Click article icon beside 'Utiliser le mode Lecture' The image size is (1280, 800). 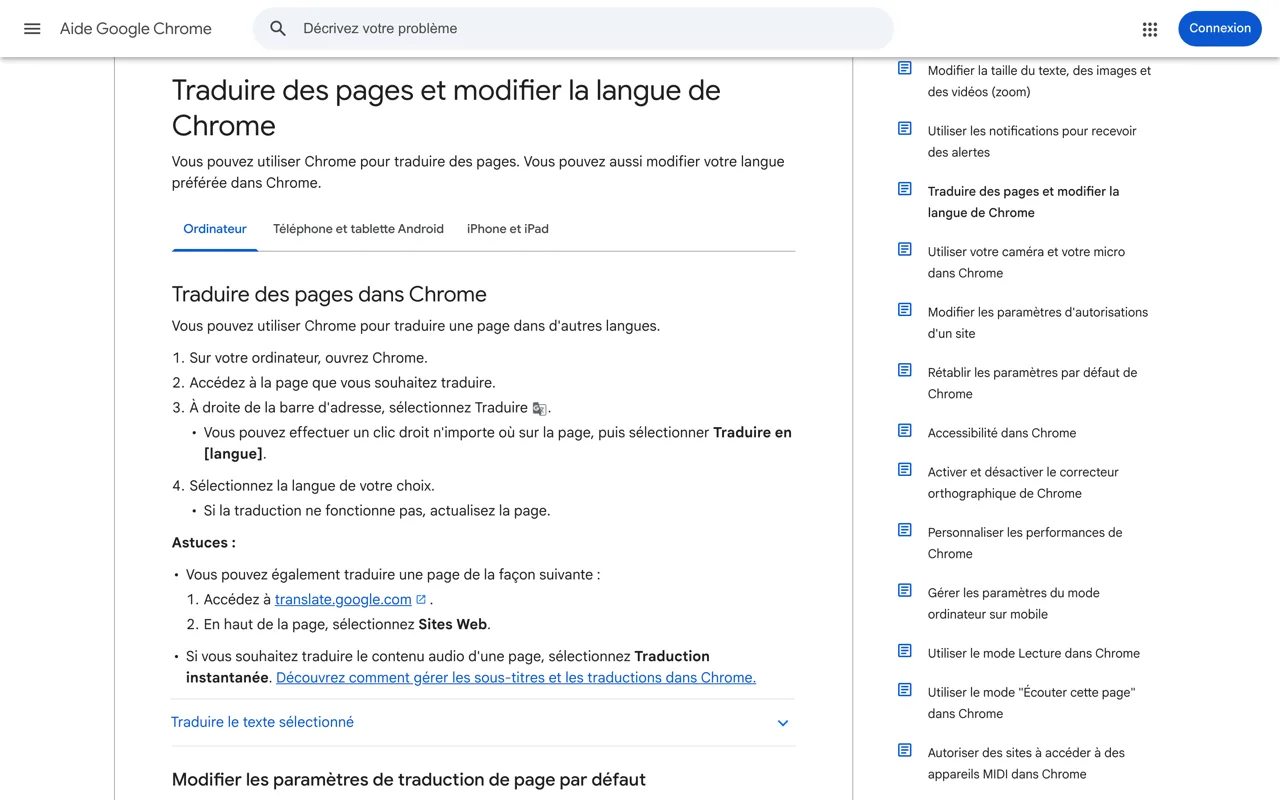click(x=905, y=651)
